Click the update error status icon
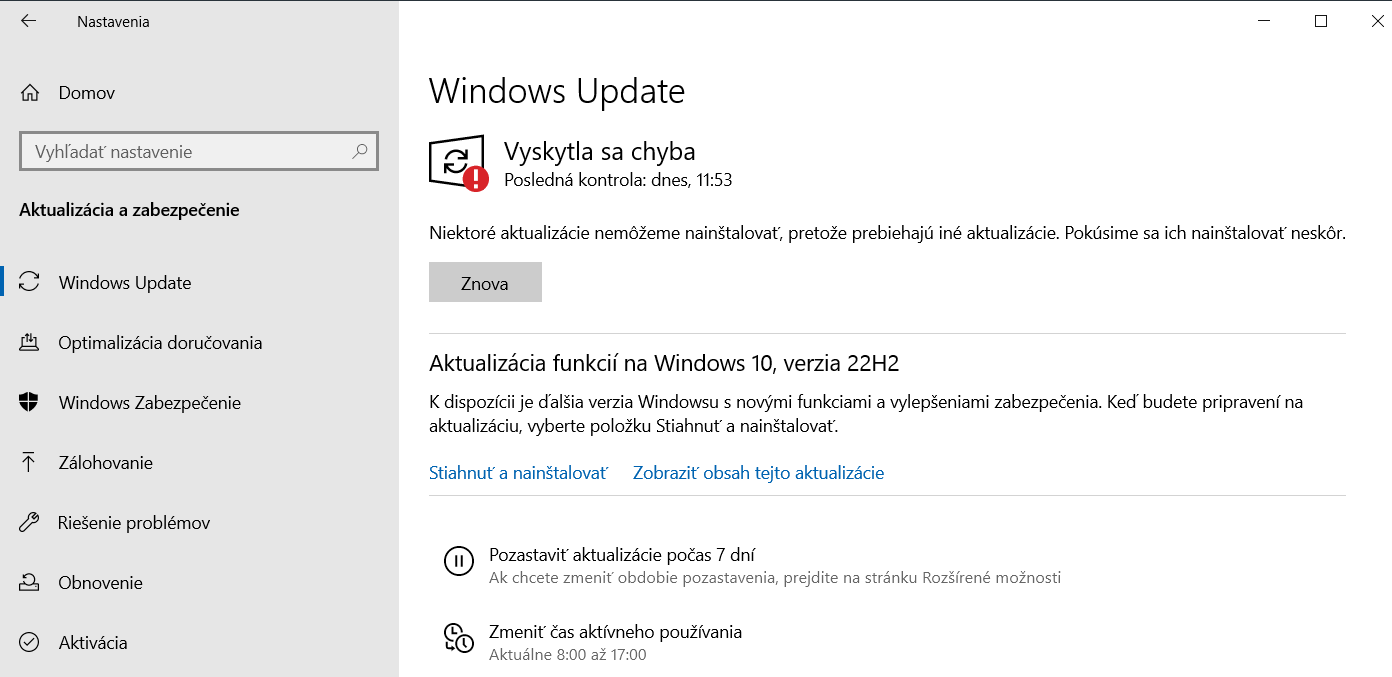Image resolution: width=1392 pixels, height=677 pixels. click(x=458, y=163)
